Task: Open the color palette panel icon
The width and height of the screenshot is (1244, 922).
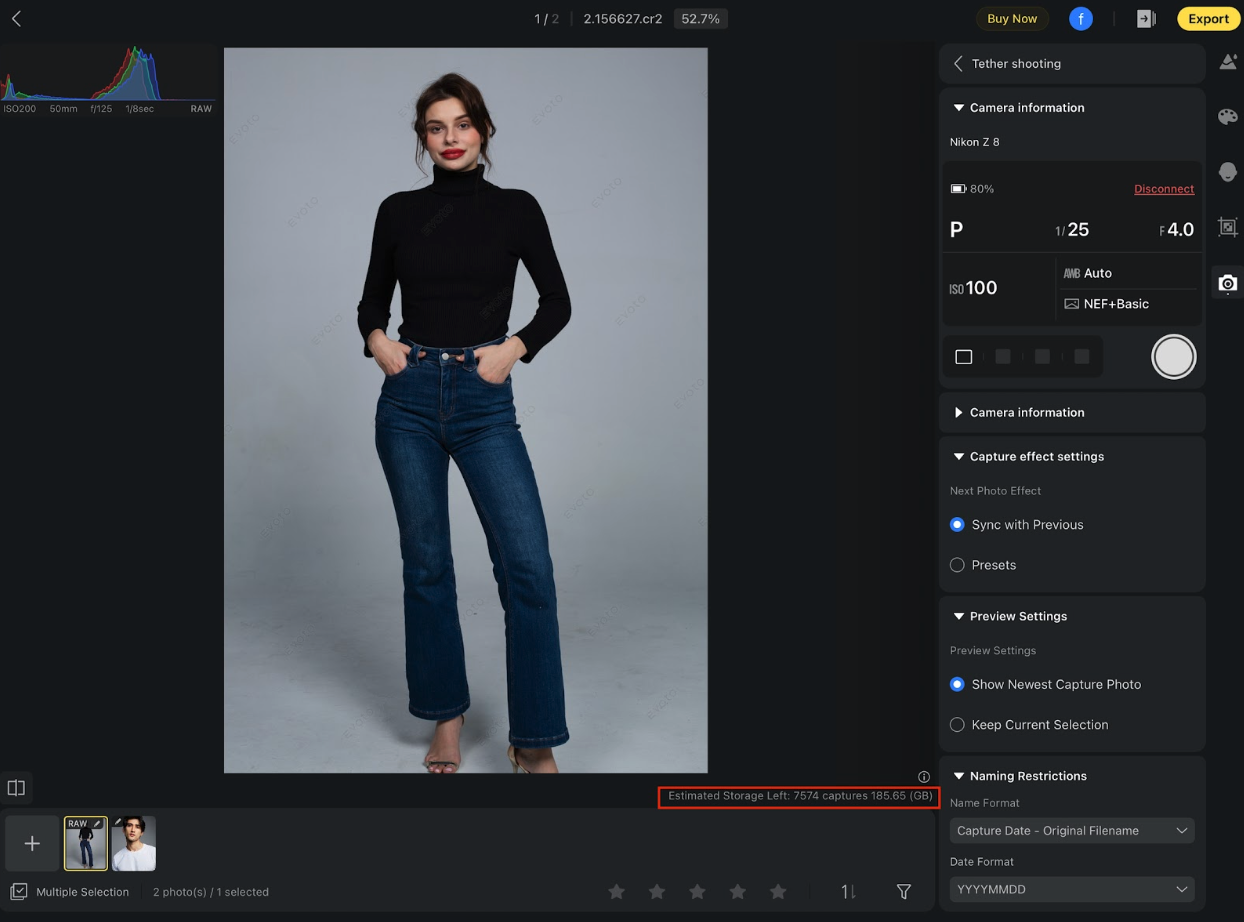Action: [x=1228, y=117]
